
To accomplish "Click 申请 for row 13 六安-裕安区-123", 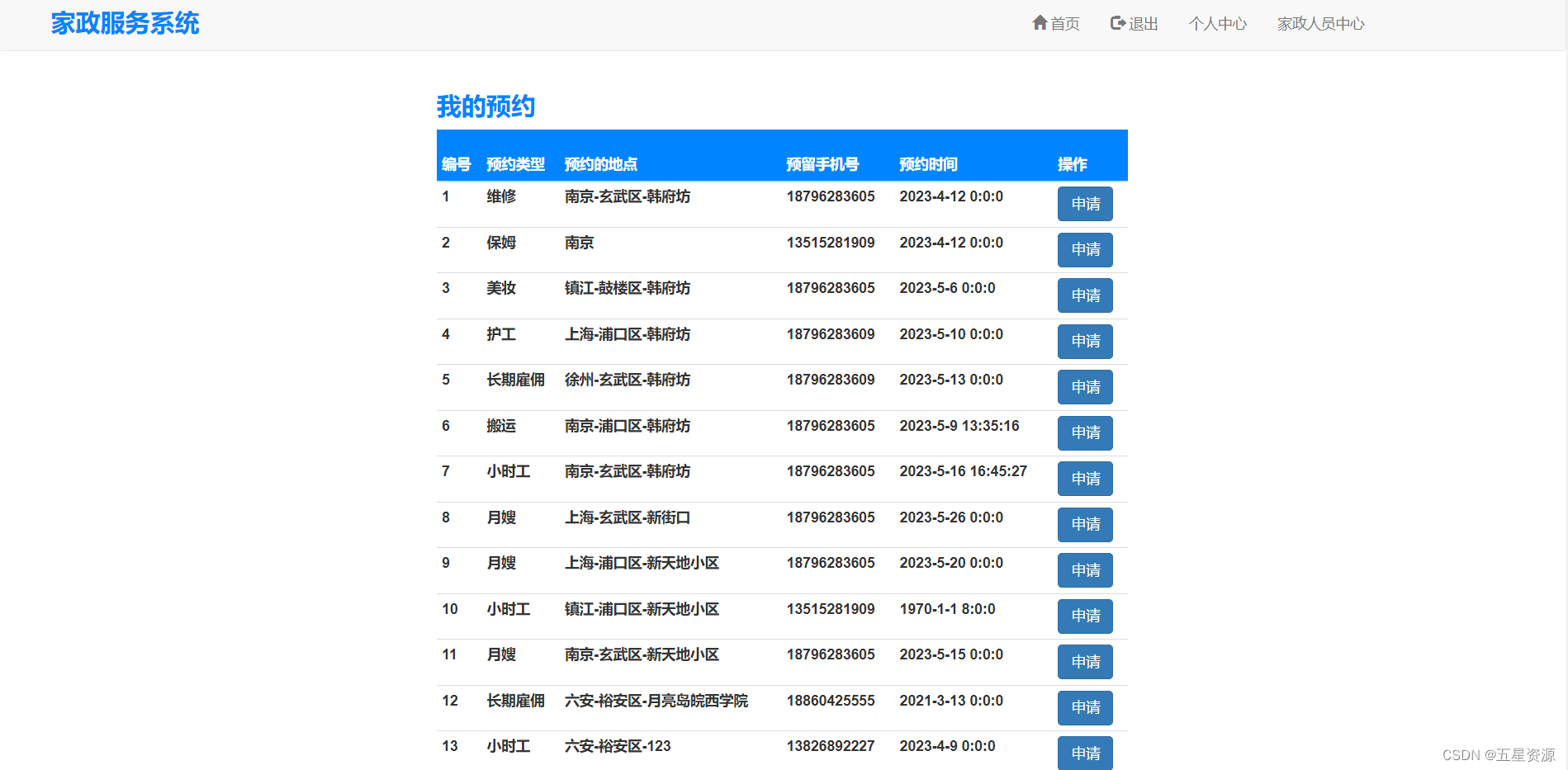I will pos(1085,753).
